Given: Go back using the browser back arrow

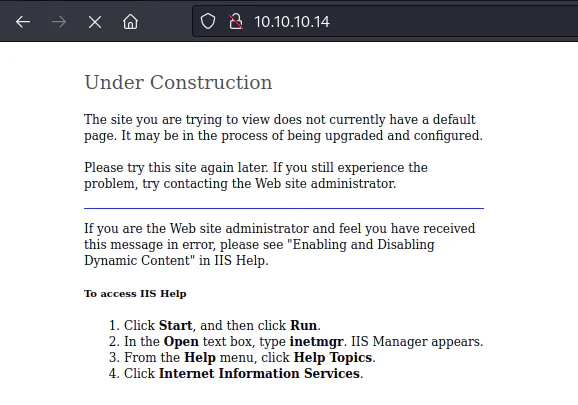Looking at the screenshot, I should tap(23, 22).
